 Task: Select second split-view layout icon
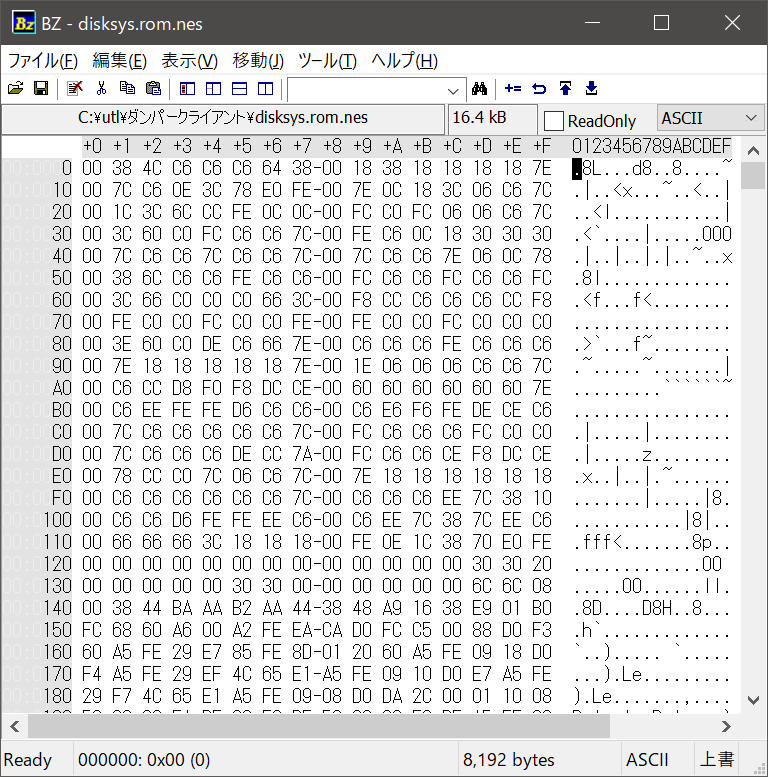213,89
